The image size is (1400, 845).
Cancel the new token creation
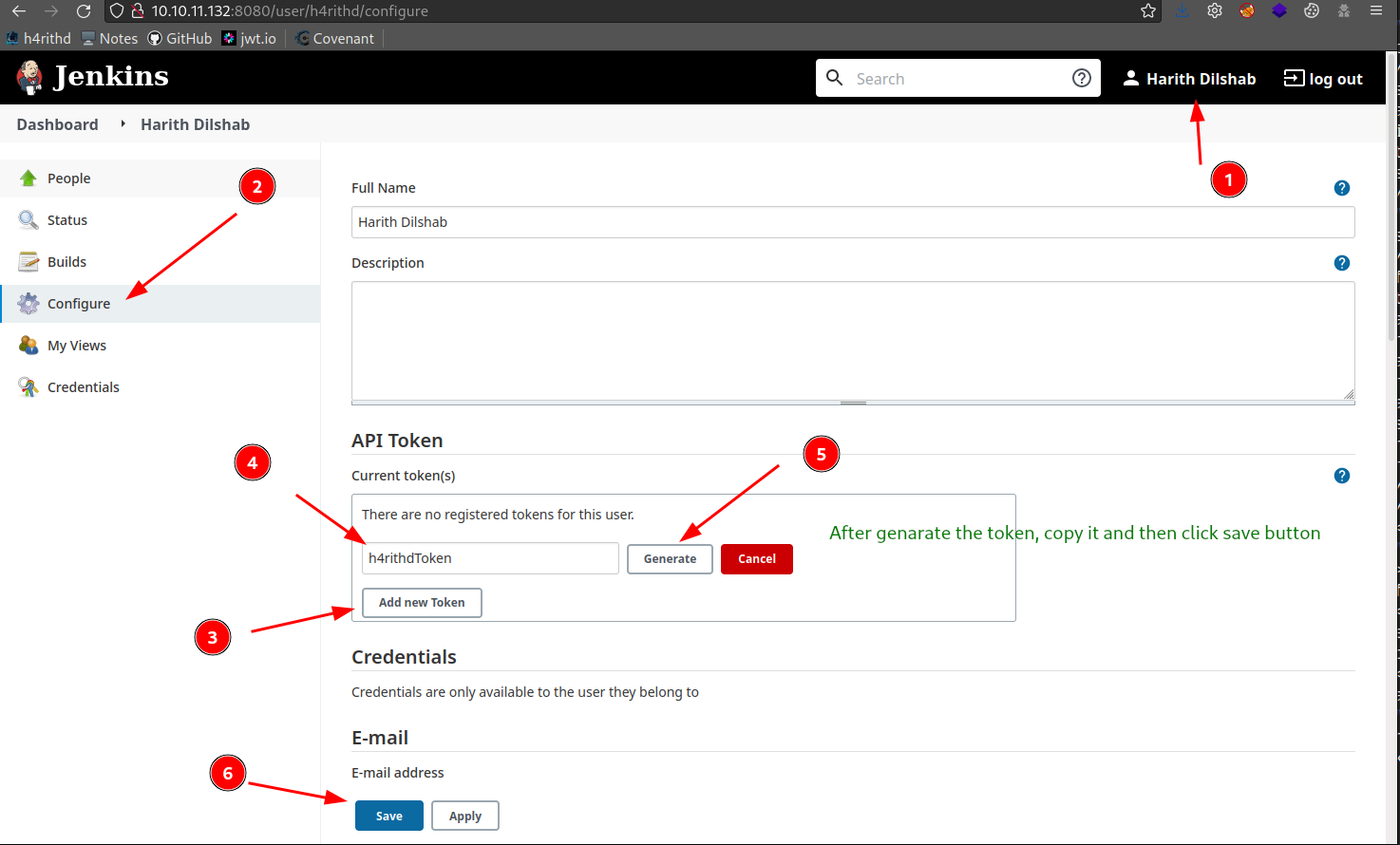[757, 558]
